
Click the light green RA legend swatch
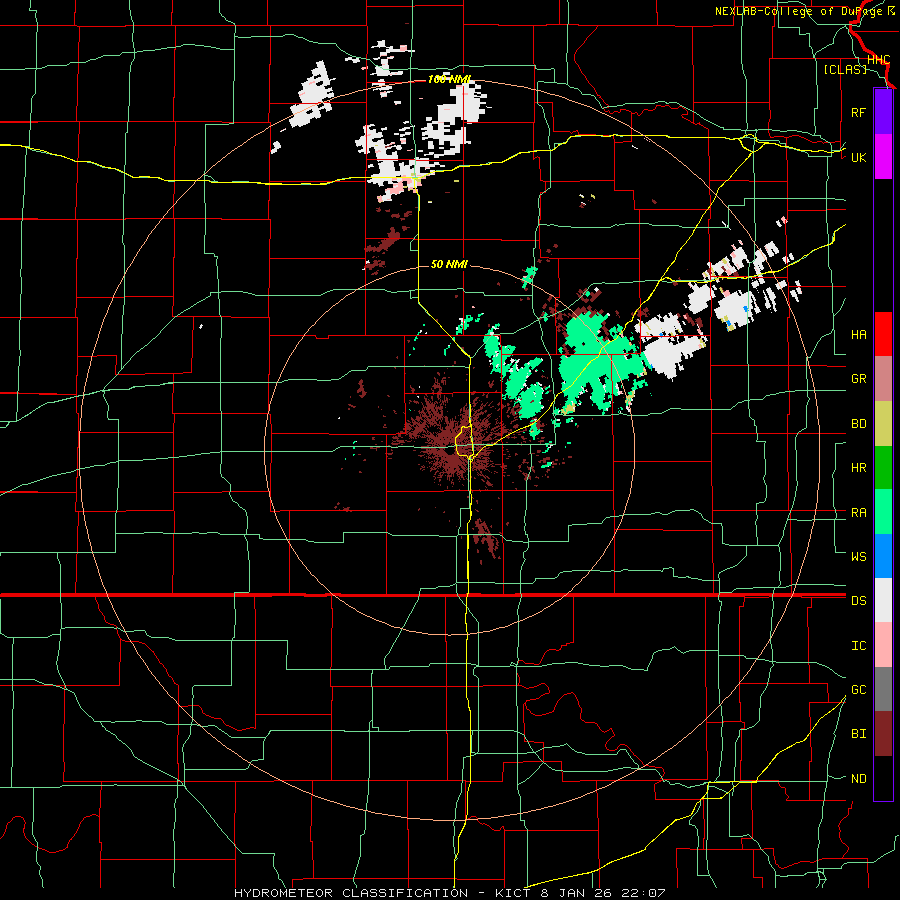(x=883, y=512)
